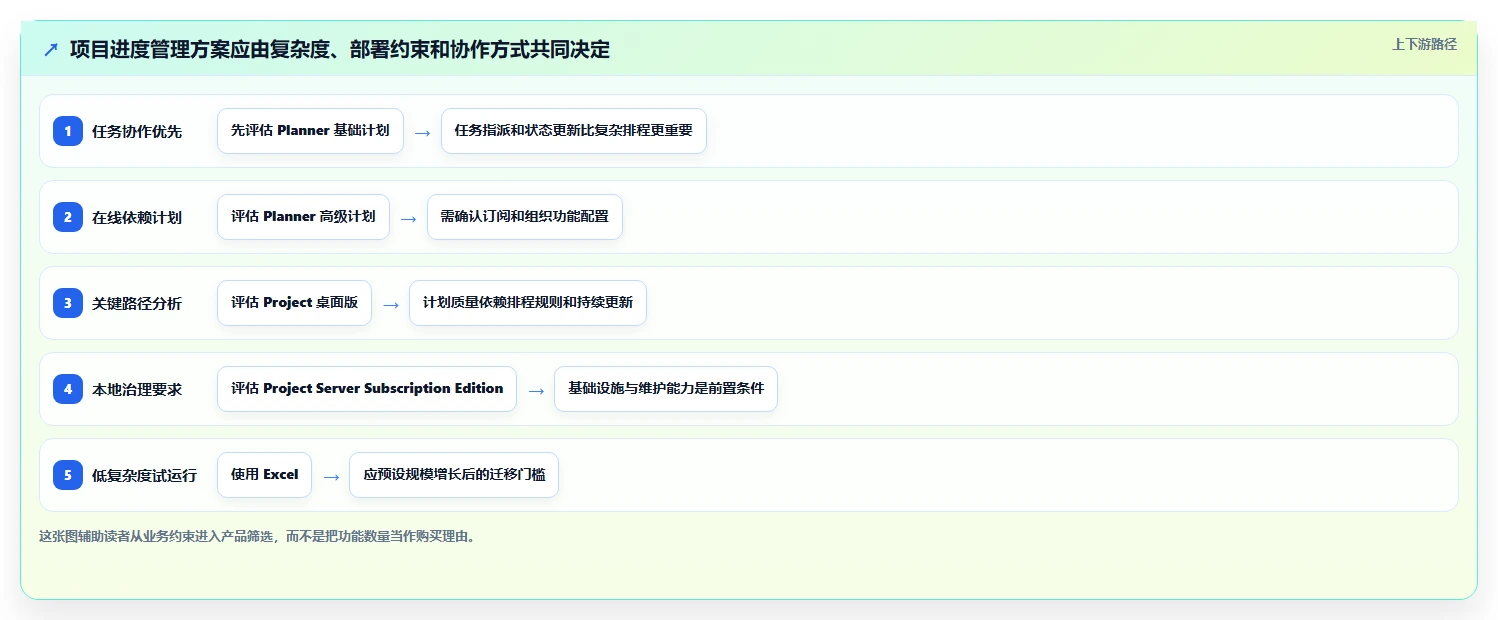Click the arrow after 使用 Excel

click(331, 476)
